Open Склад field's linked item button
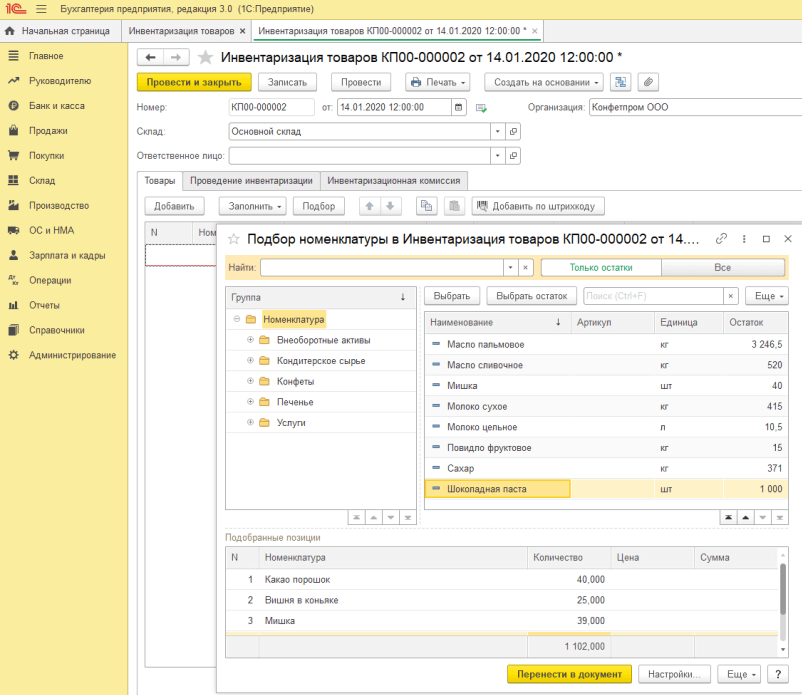 [513, 132]
